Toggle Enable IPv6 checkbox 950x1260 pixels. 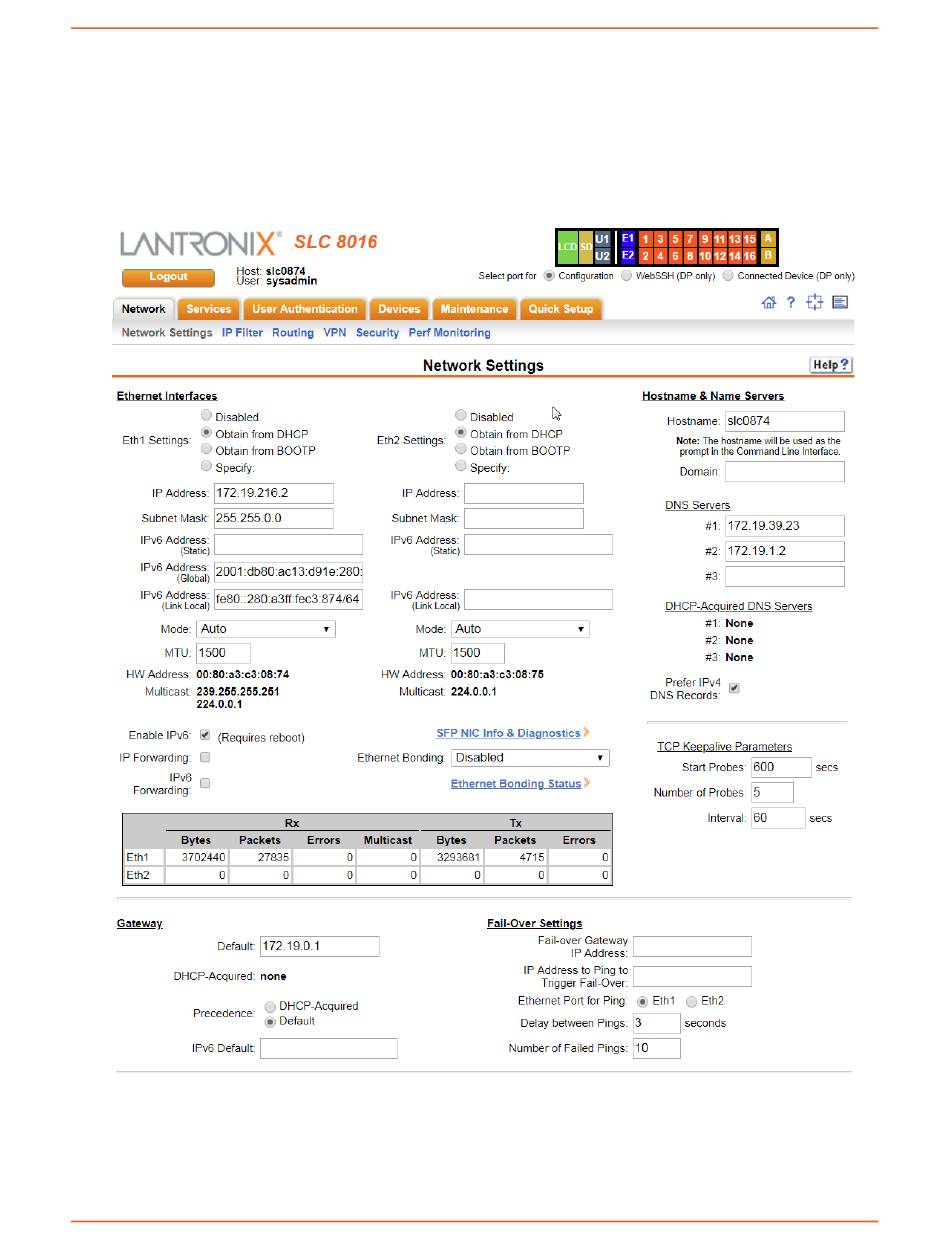(x=205, y=735)
